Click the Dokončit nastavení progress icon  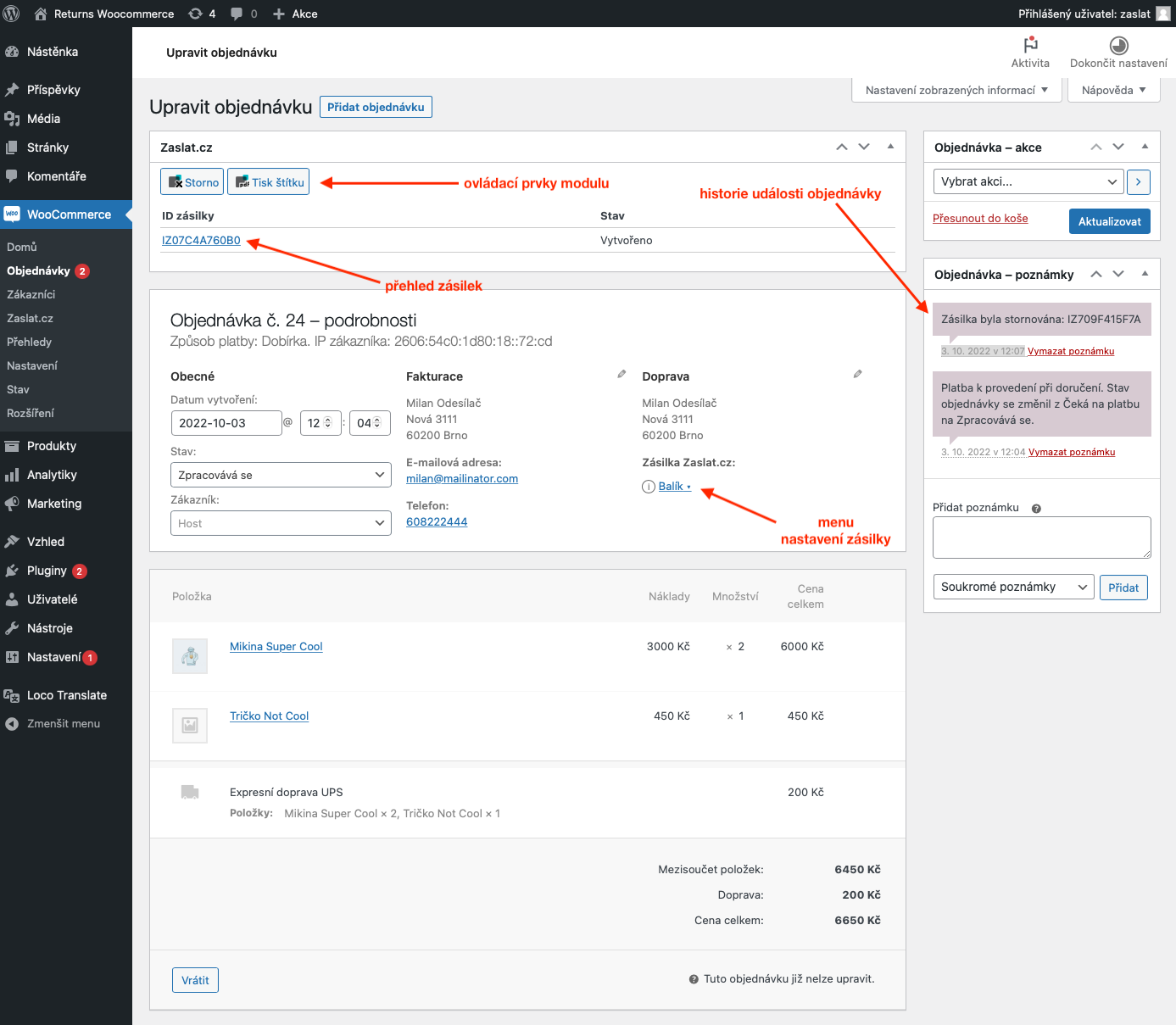coord(1118,45)
